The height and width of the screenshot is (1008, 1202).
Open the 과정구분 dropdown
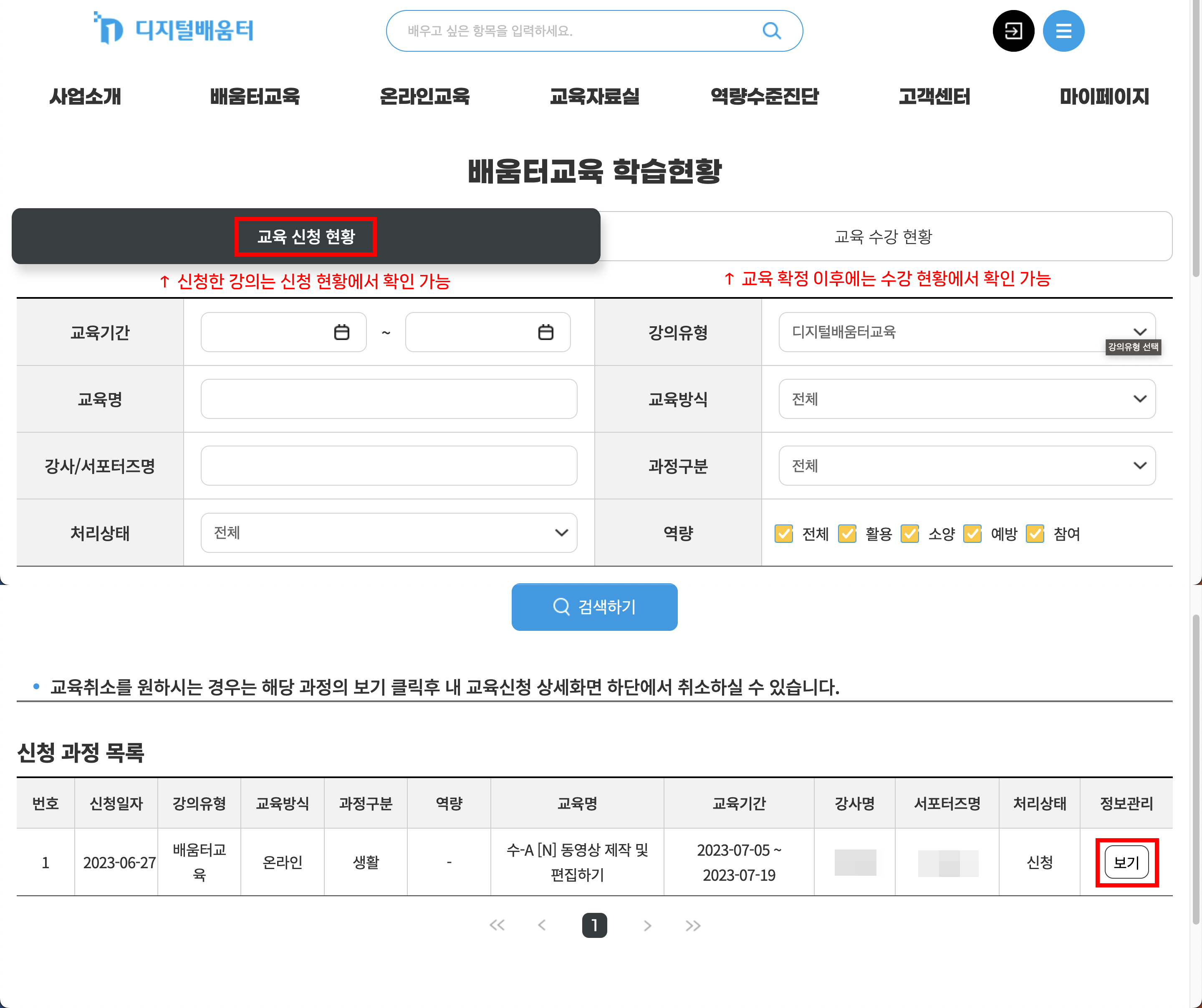967,466
